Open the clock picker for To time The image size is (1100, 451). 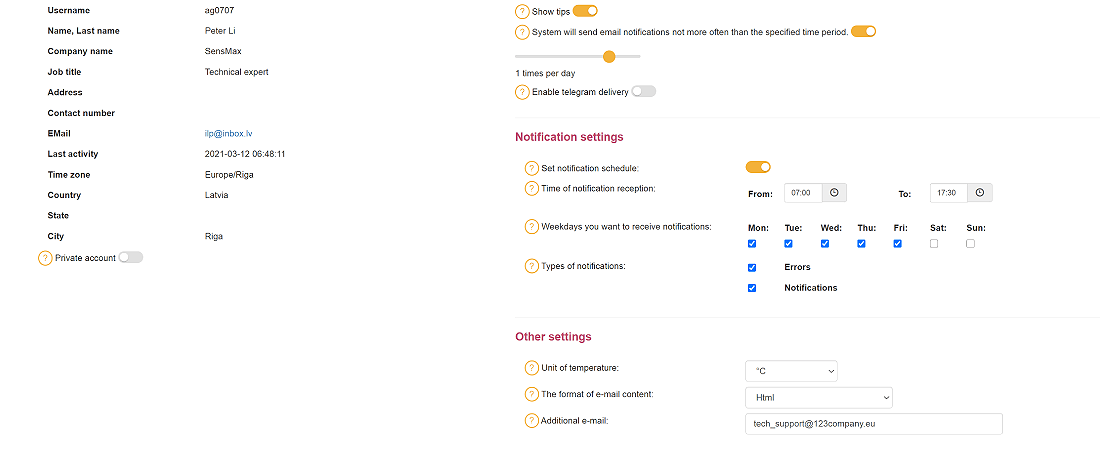pos(980,193)
